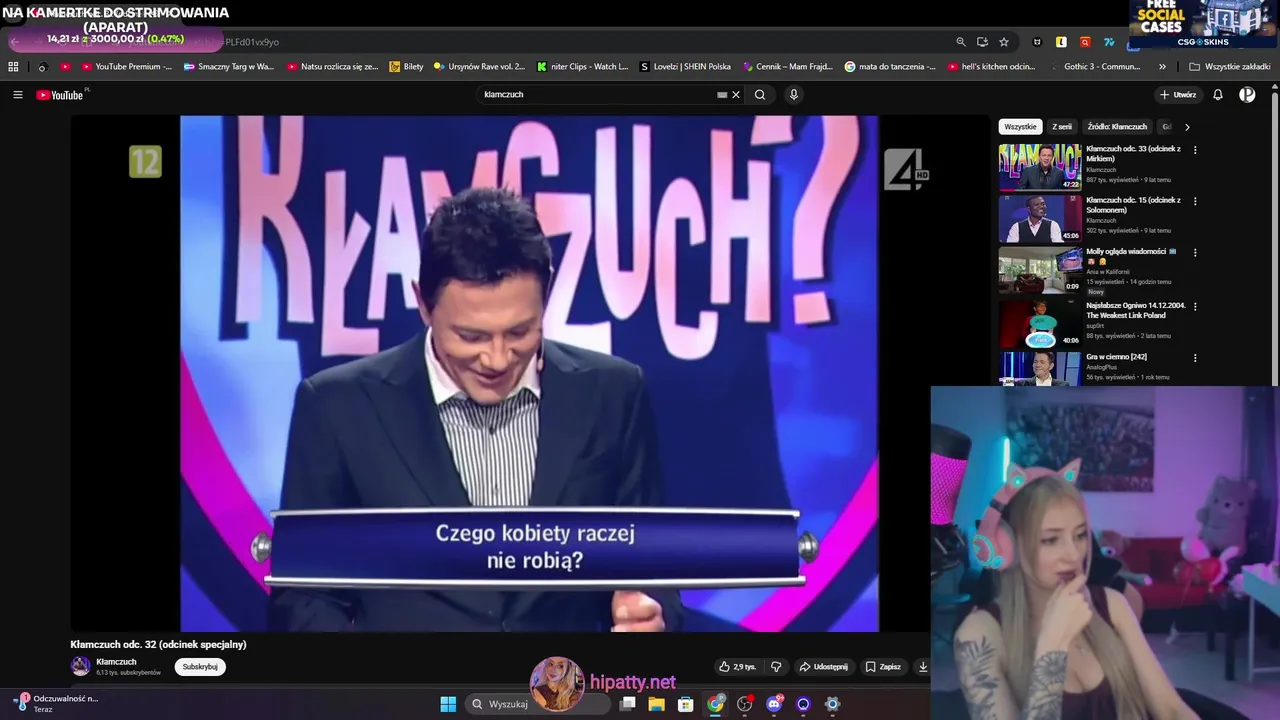Open the keyboard icon inside search box
The height and width of the screenshot is (720, 1280).
click(722, 95)
